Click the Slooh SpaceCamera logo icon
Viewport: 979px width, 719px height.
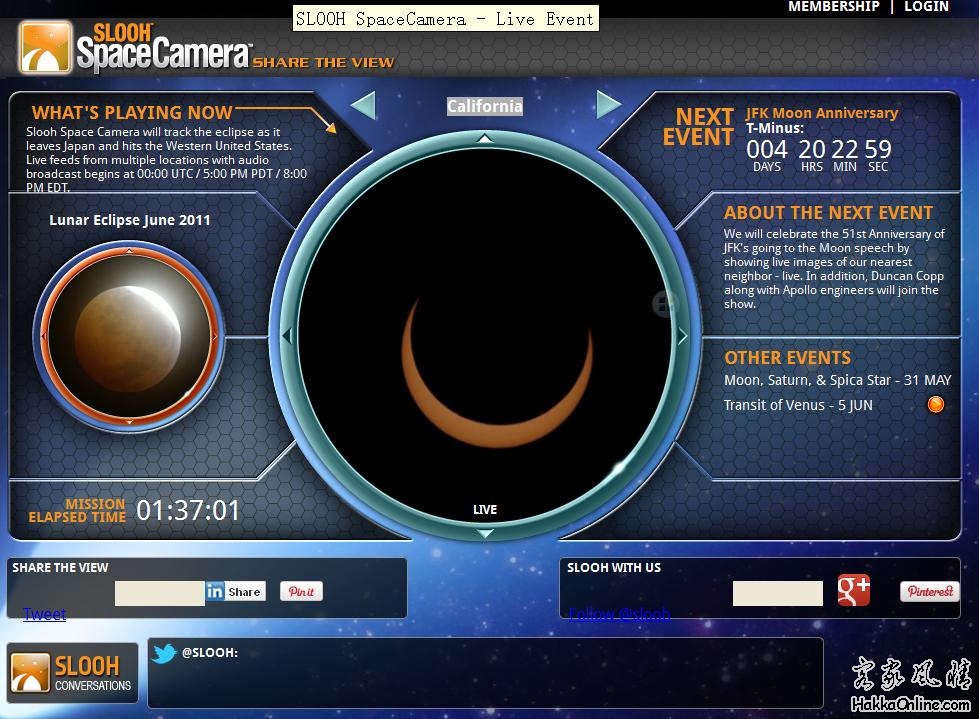click(x=46, y=48)
